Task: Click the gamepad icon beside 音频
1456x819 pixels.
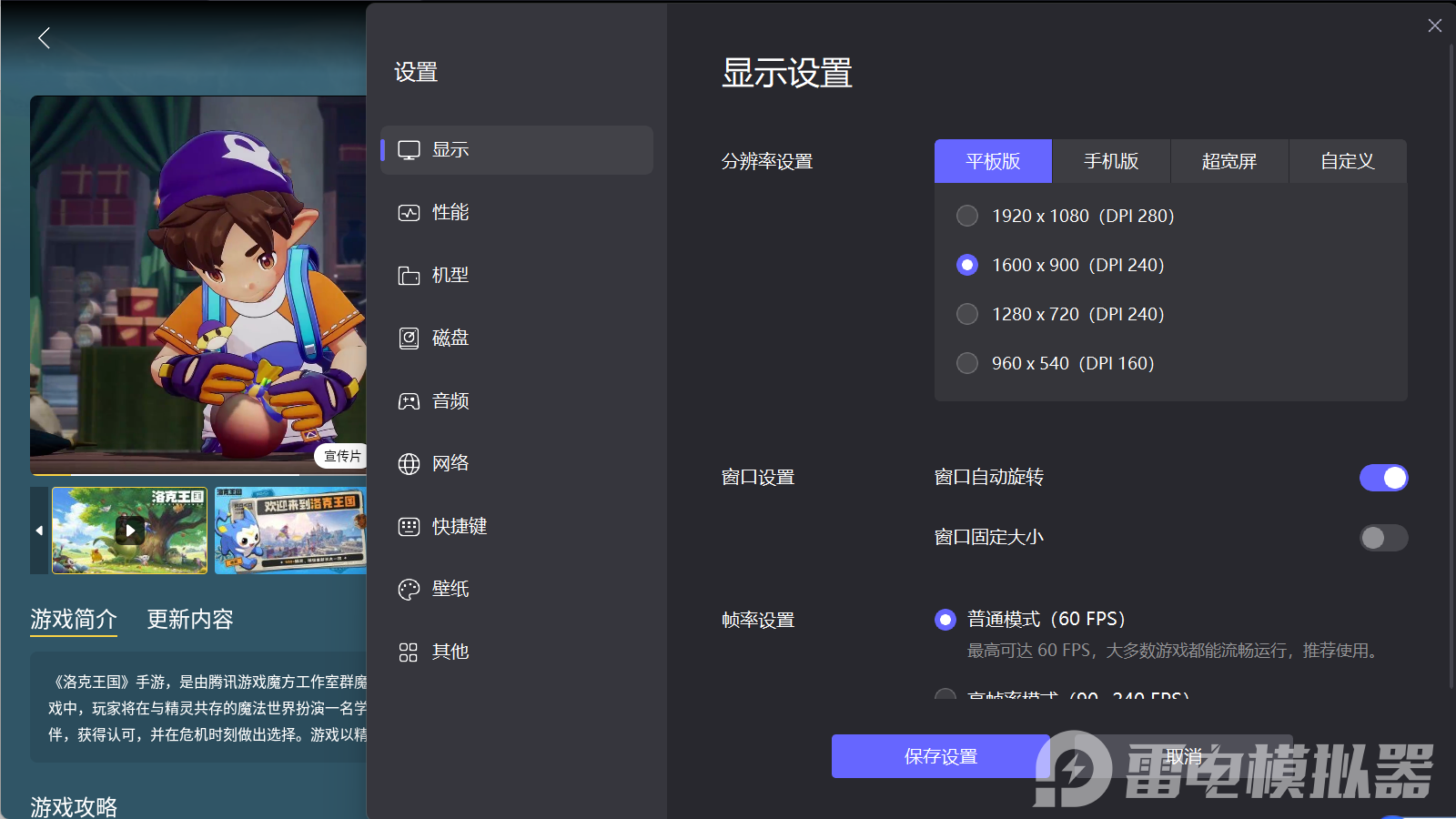Action: coord(409,401)
